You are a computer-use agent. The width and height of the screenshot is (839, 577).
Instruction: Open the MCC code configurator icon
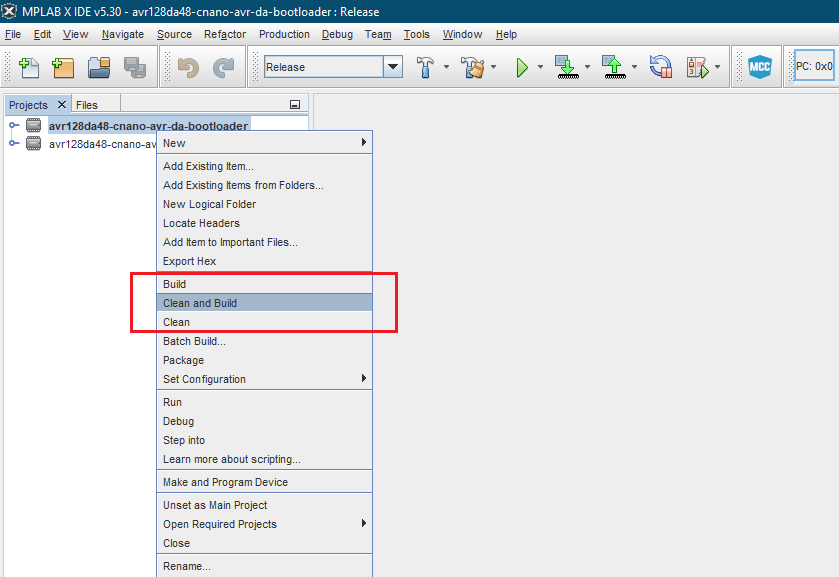(x=760, y=67)
